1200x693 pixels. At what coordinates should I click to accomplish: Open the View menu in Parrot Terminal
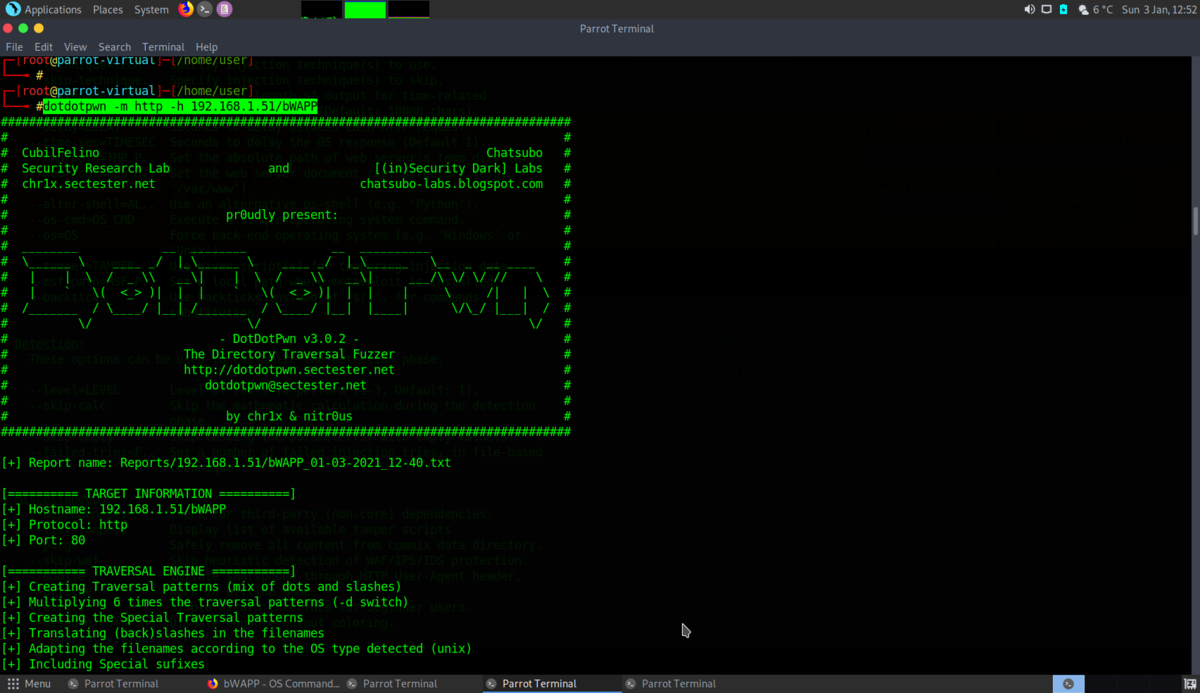click(x=75, y=47)
